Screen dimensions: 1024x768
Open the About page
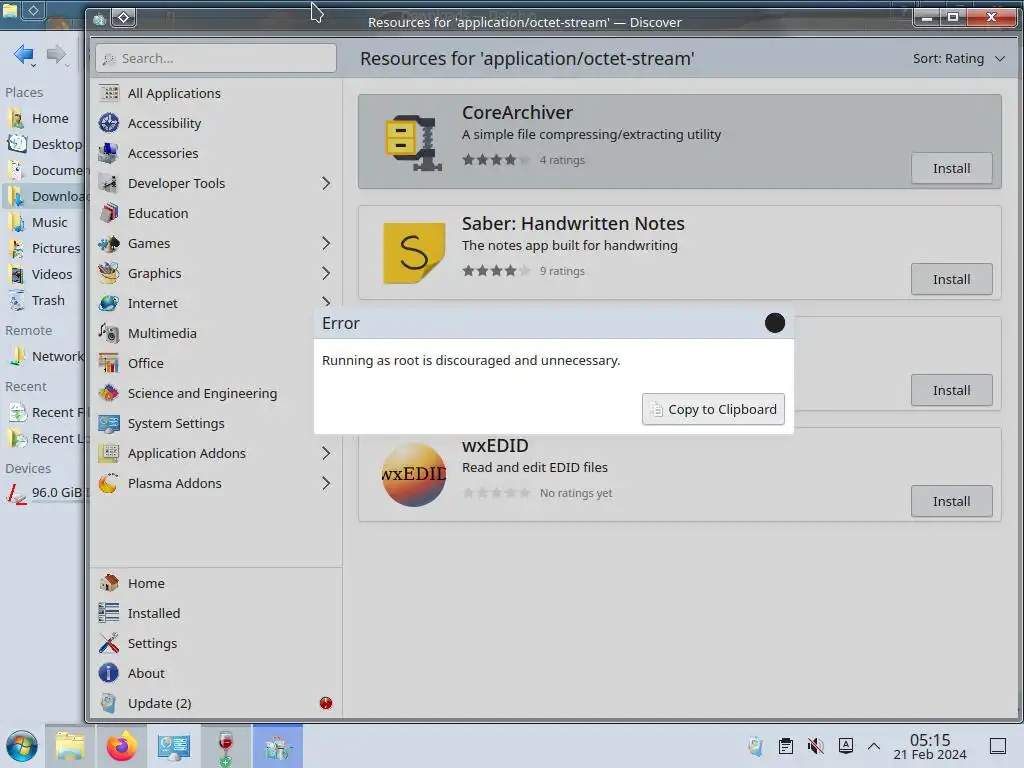(x=216, y=673)
